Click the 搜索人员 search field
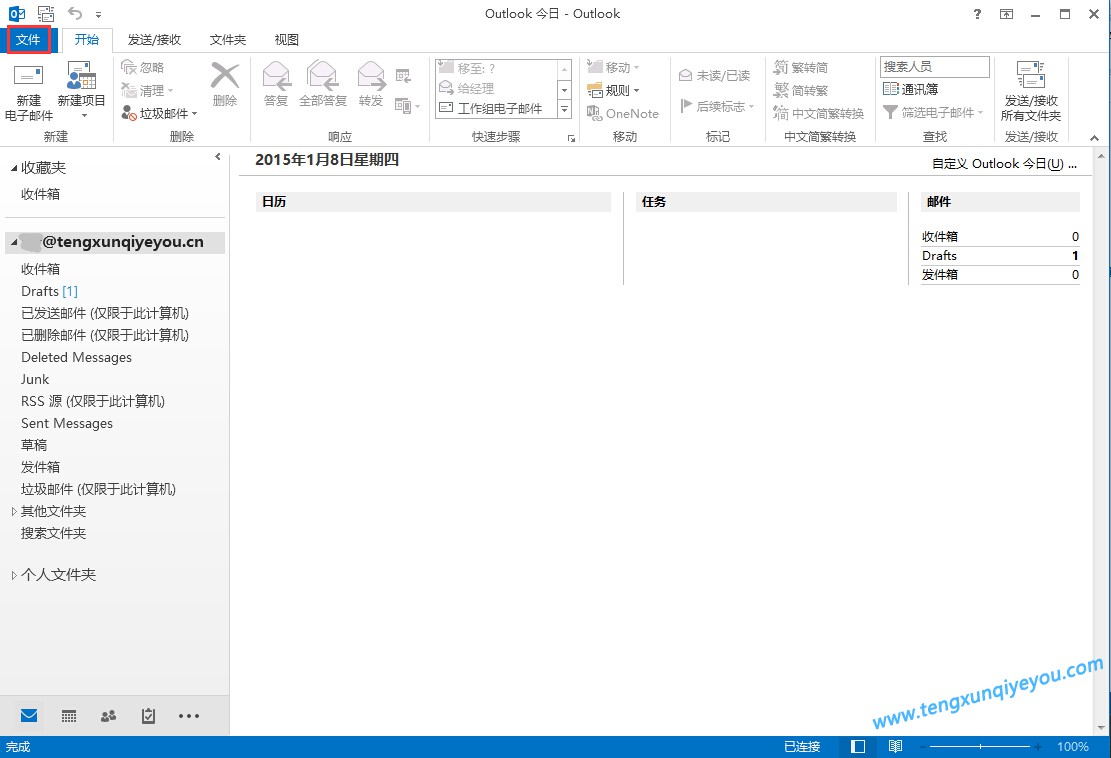 pos(935,67)
